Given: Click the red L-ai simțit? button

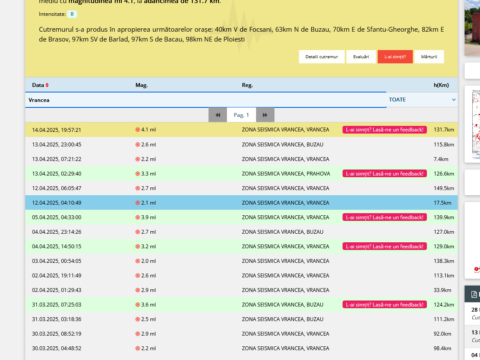Looking at the screenshot, I should [395, 57].
